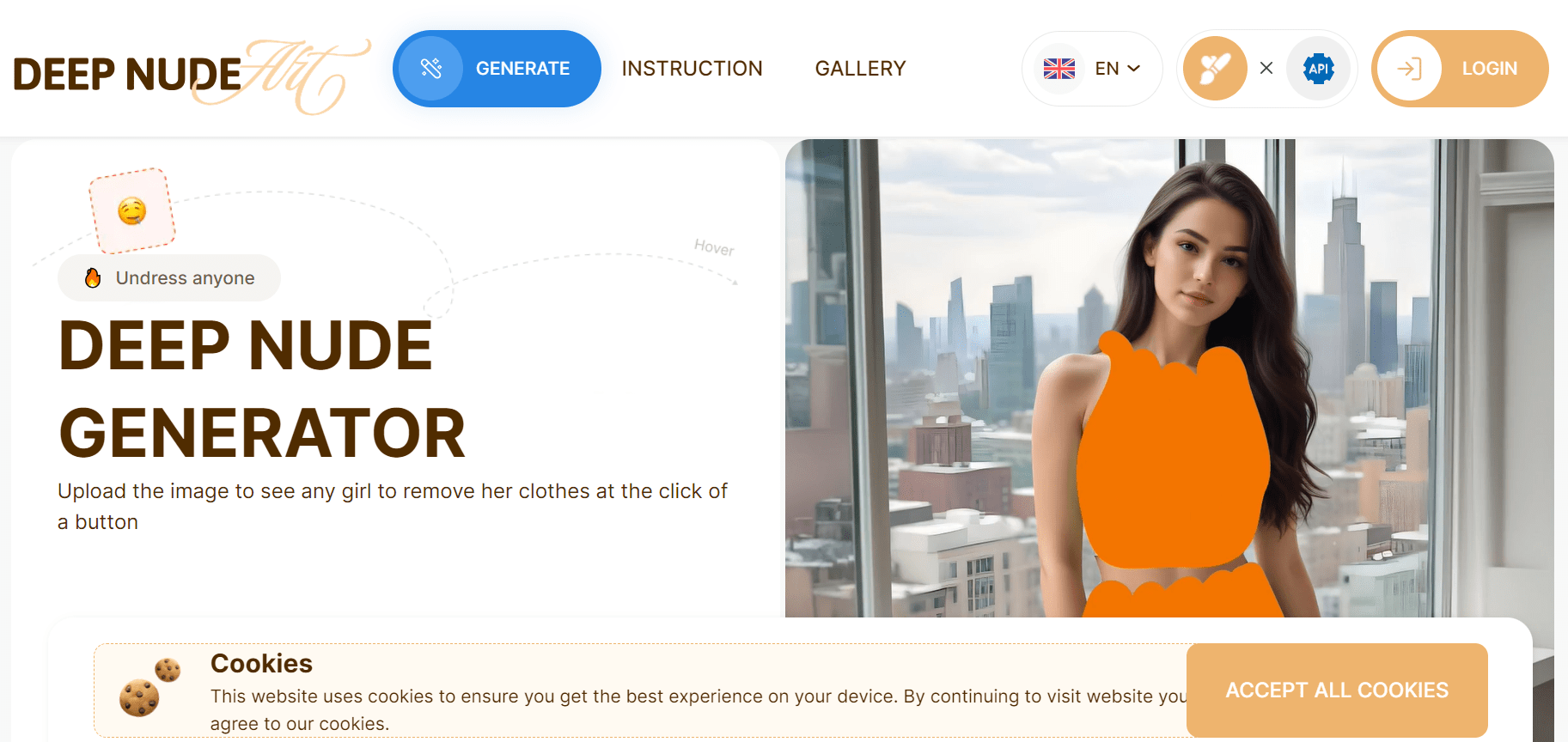Click the round orange partner logo icon
Screen dimensions: 1568x742
pyautogui.click(x=1215, y=69)
